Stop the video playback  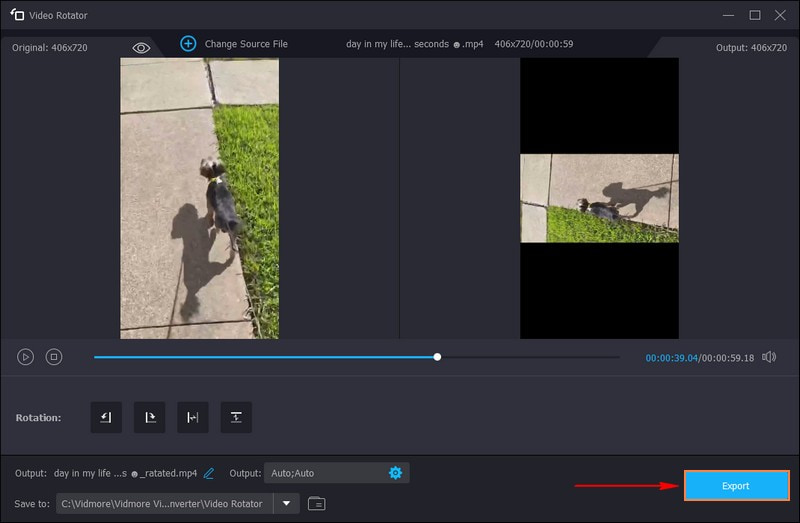click(54, 357)
